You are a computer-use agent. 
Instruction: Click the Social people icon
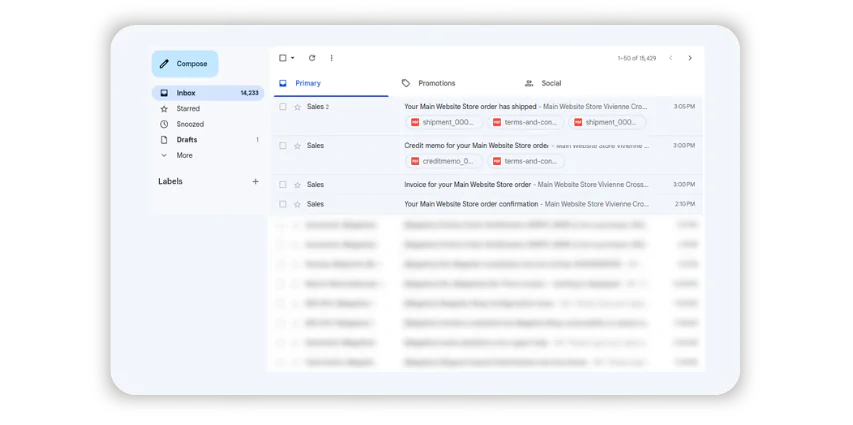point(529,83)
